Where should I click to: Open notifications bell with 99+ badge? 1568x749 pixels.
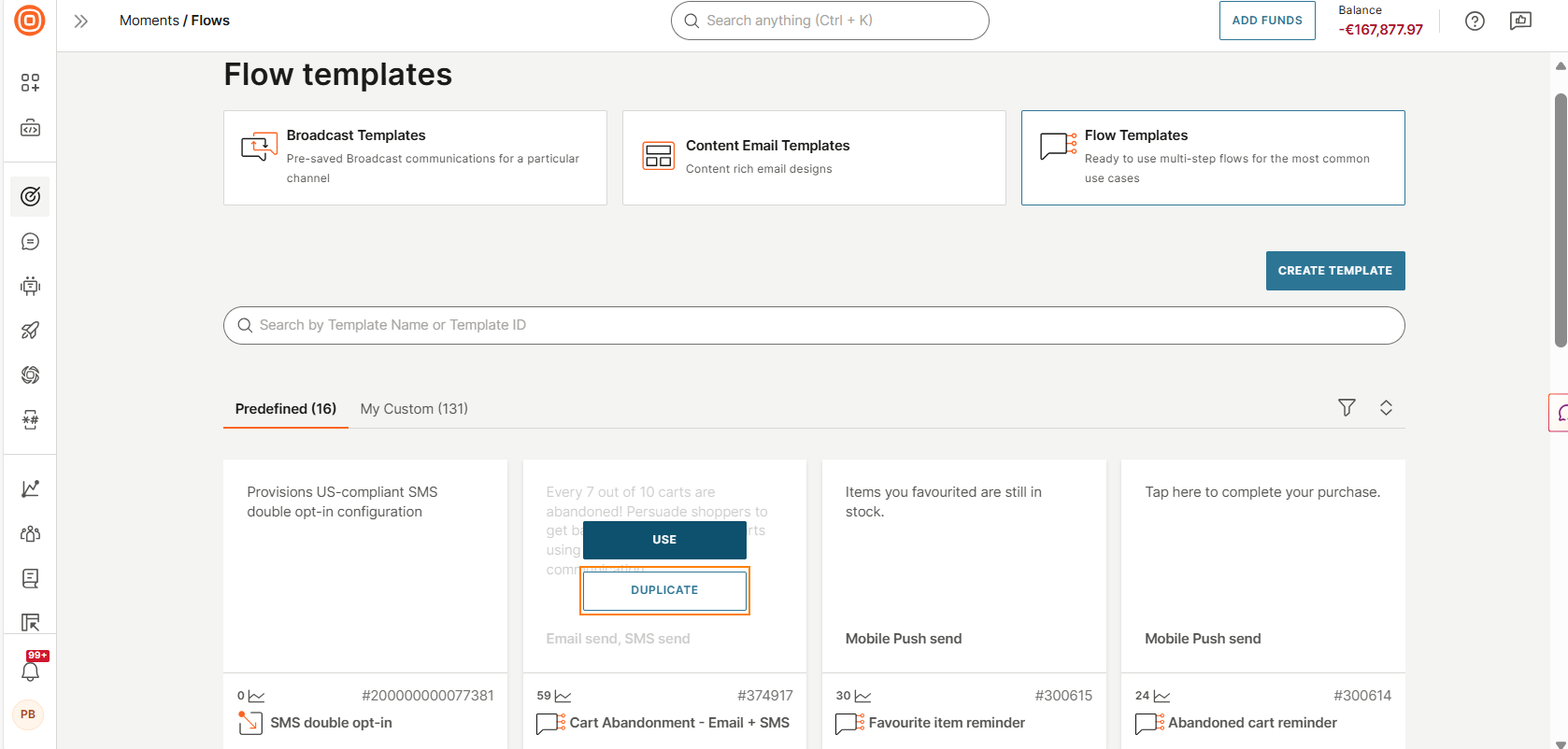pyautogui.click(x=30, y=669)
